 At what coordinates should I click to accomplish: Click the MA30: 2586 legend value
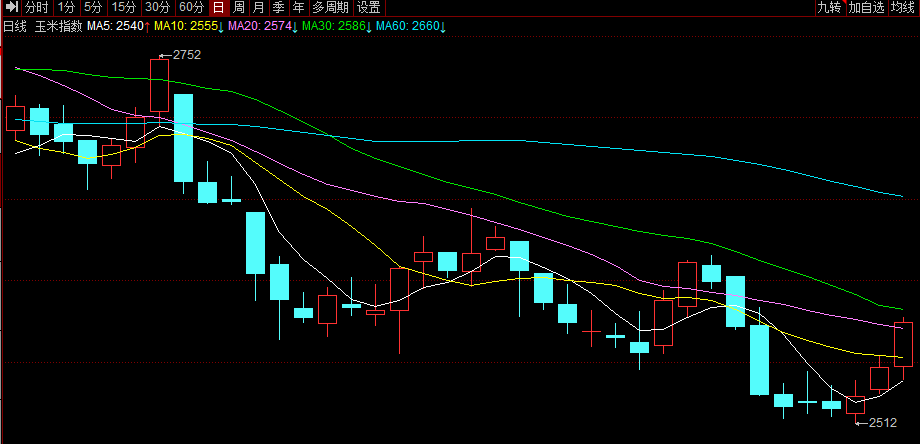click(x=337, y=26)
